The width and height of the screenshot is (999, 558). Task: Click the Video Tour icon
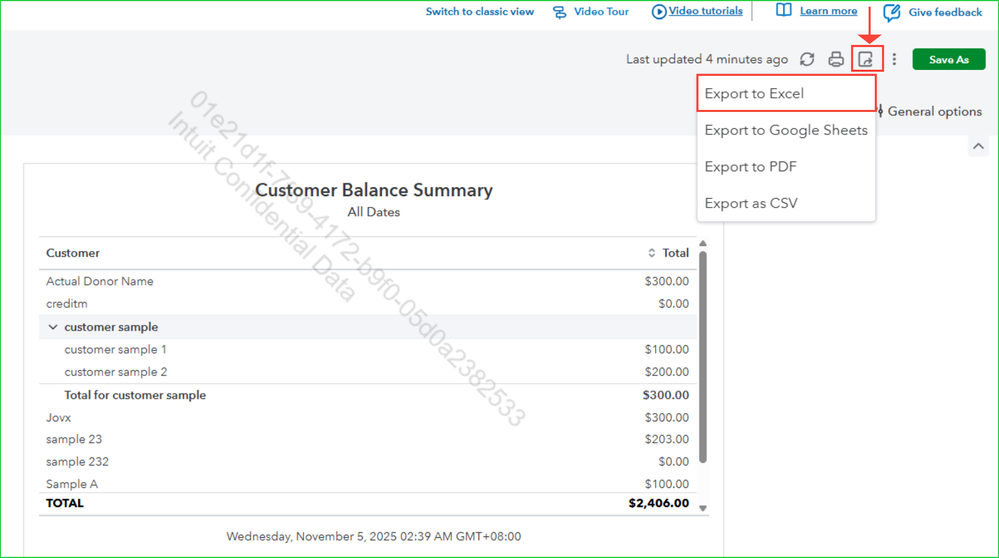point(559,12)
